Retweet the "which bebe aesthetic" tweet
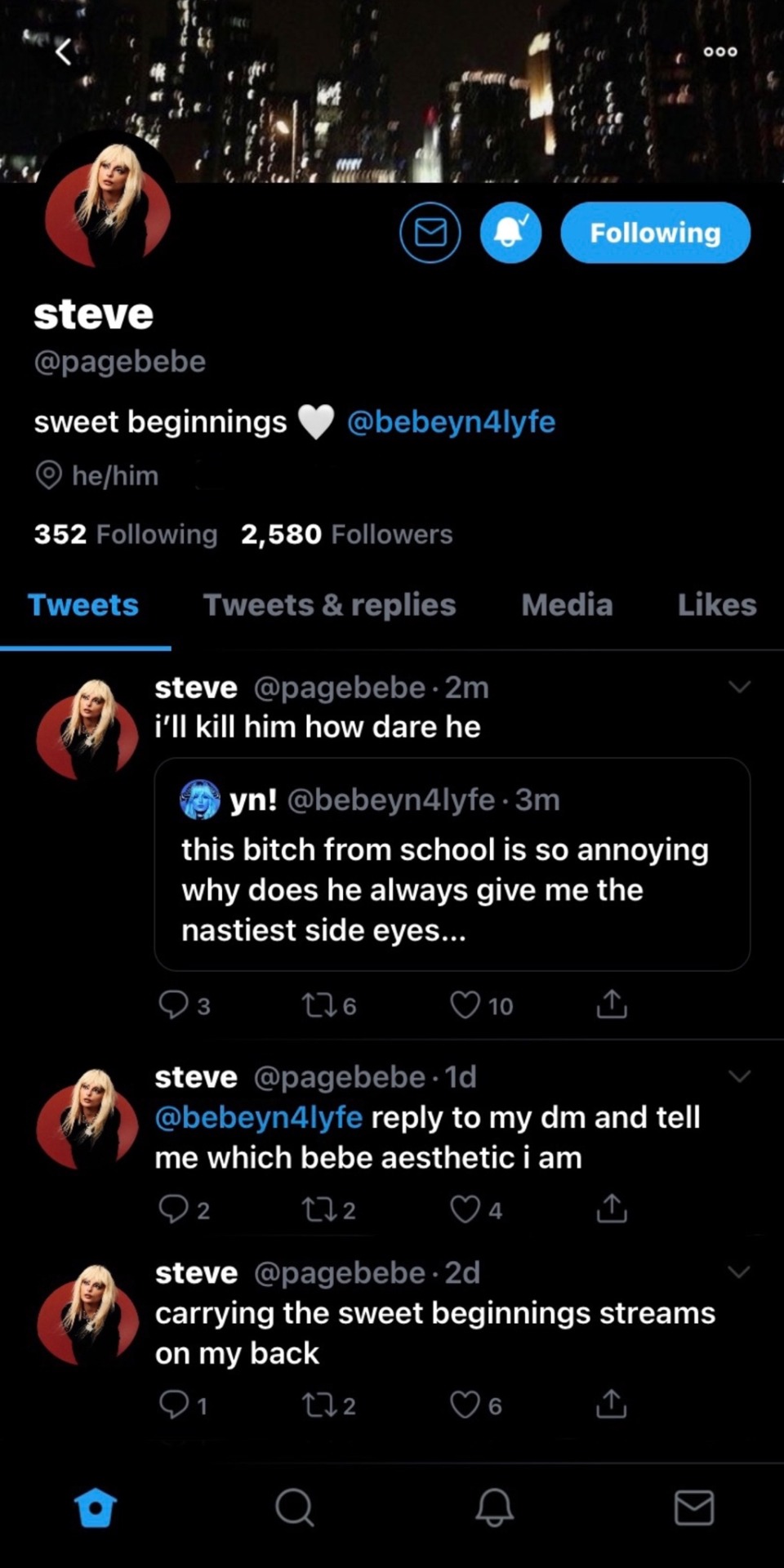The width and height of the screenshot is (784, 1568). click(x=315, y=1209)
